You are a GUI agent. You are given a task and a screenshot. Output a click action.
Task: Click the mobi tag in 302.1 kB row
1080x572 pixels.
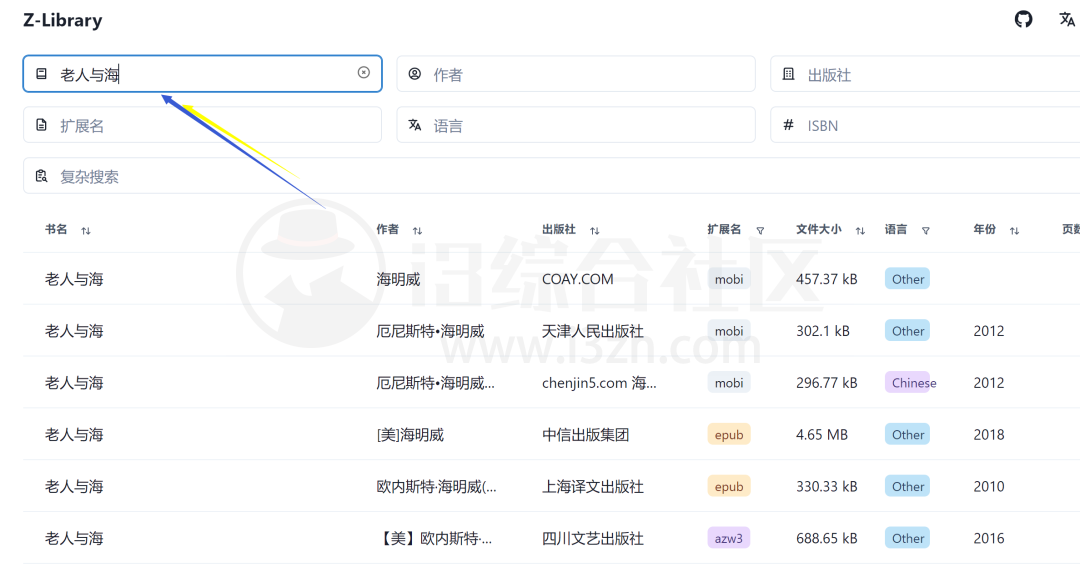[x=729, y=331]
